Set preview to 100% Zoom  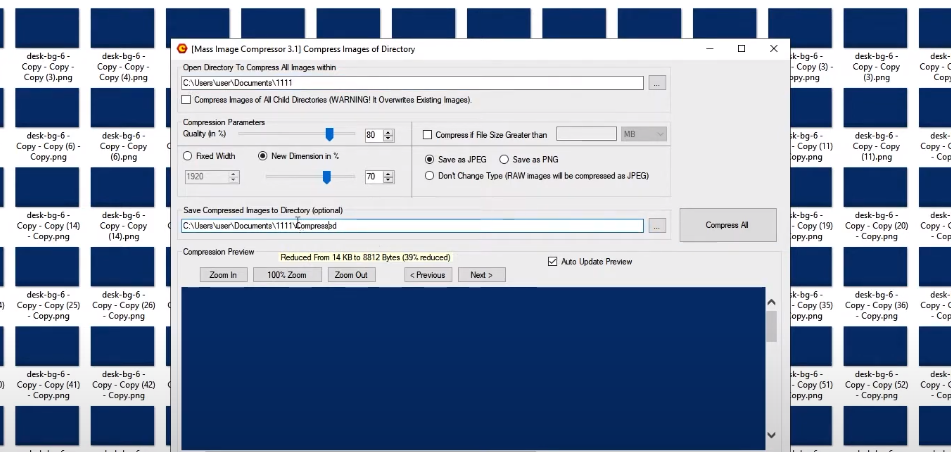pyautogui.click(x=287, y=275)
